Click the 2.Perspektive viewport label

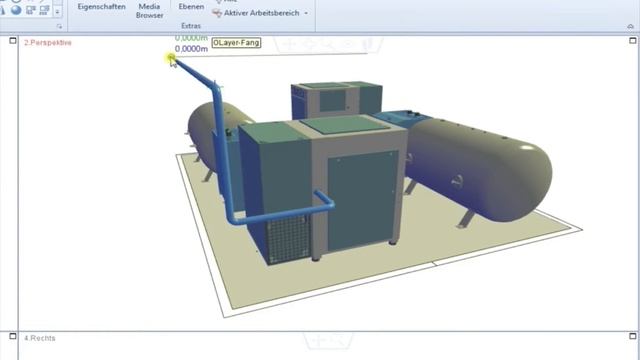point(48,42)
